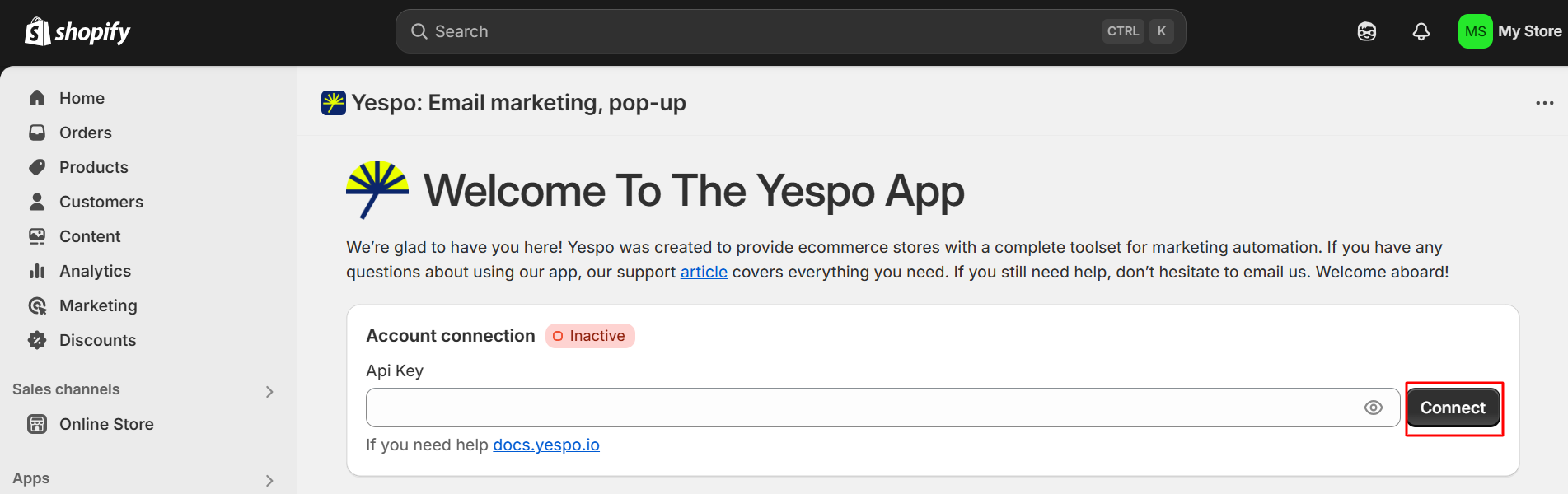Viewport: 1568px width, 494px height.
Task: Expand the Sales channels section
Action: pyautogui.click(x=269, y=391)
